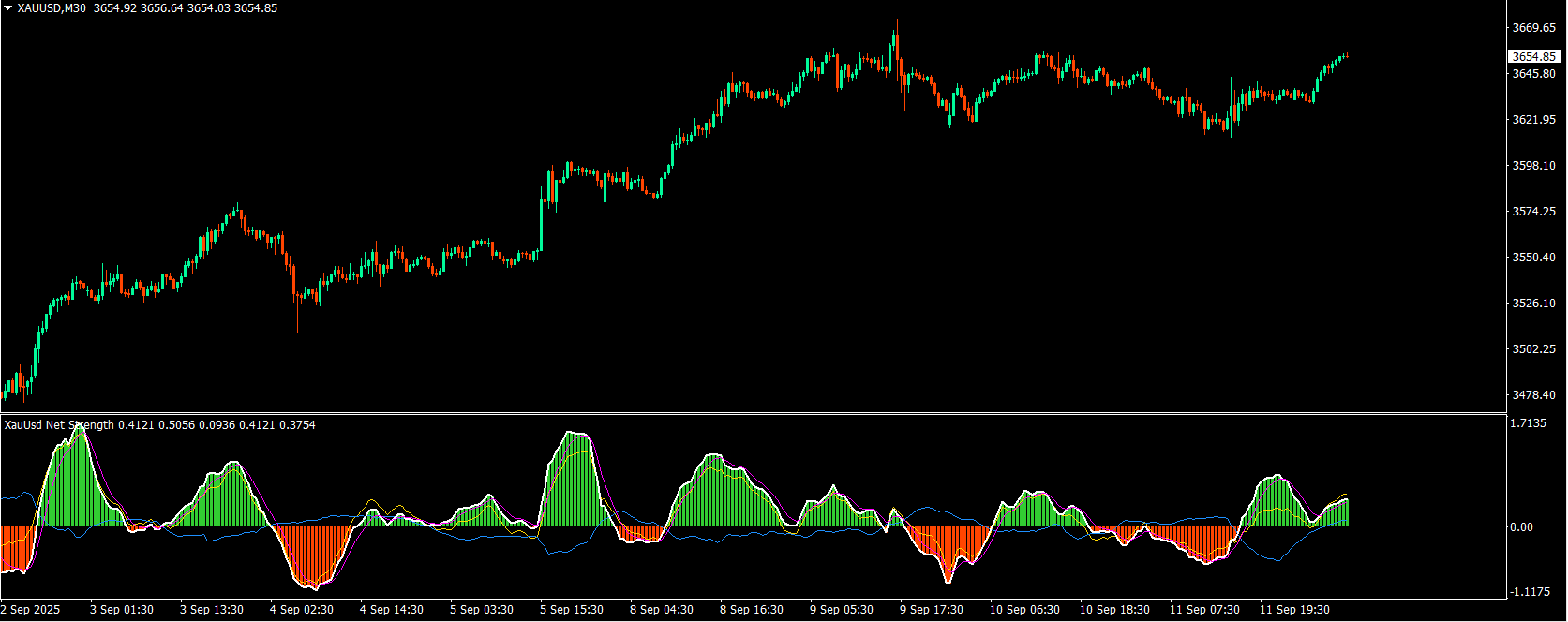Click the 4 Sep 02:30 time label
The image size is (1568, 622).
302,610
